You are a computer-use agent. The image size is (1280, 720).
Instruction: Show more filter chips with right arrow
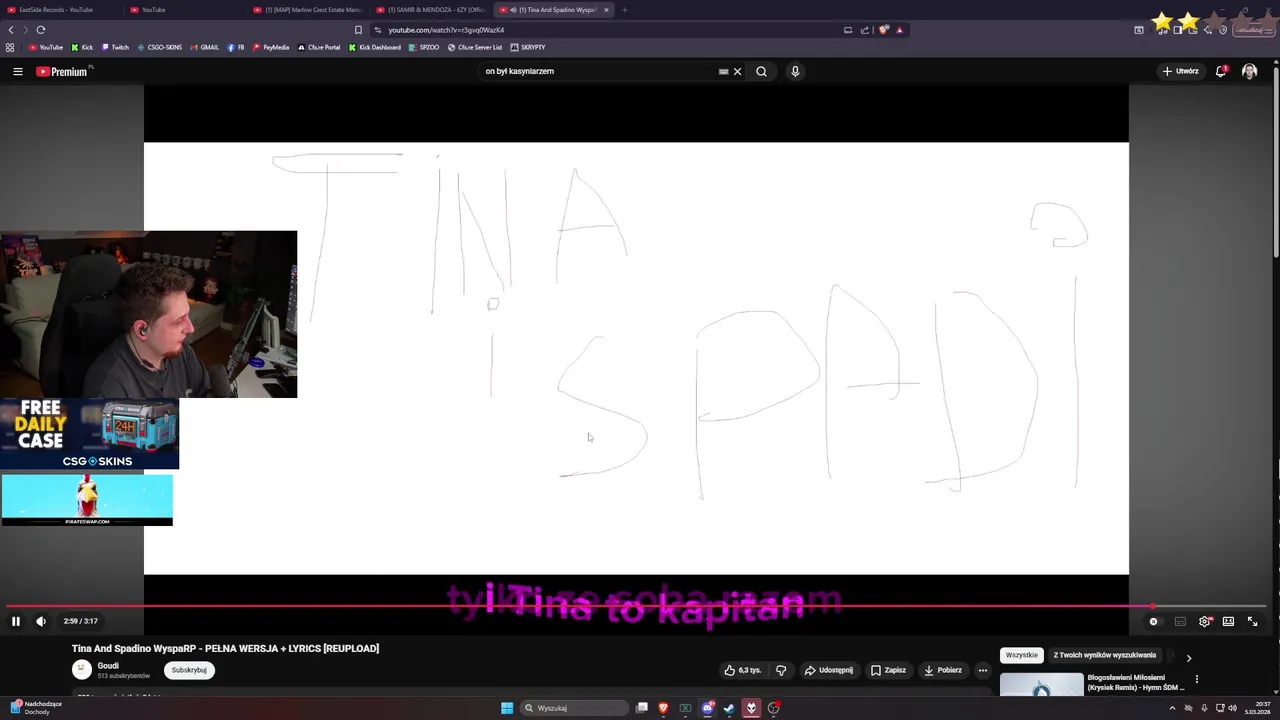tap(1188, 657)
